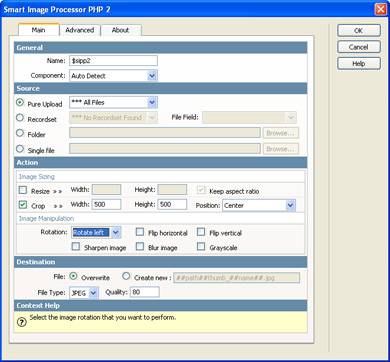The width and height of the screenshot is (390, 362).
Task: Click the Image Manipulation section label
Action: tap(46, 219)
